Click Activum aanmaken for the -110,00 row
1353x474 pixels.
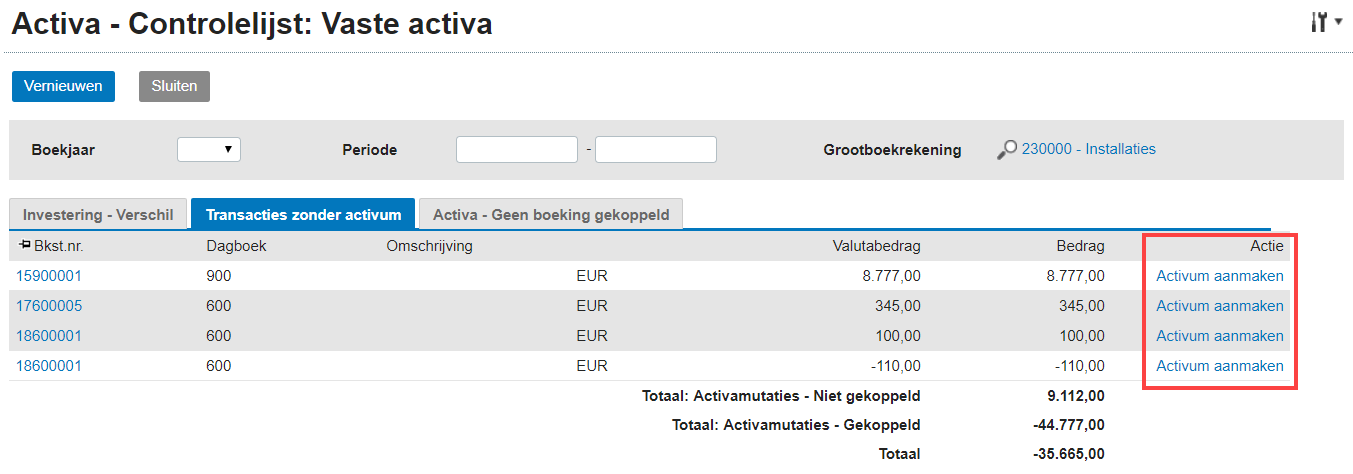click(x=1220, y=366)
